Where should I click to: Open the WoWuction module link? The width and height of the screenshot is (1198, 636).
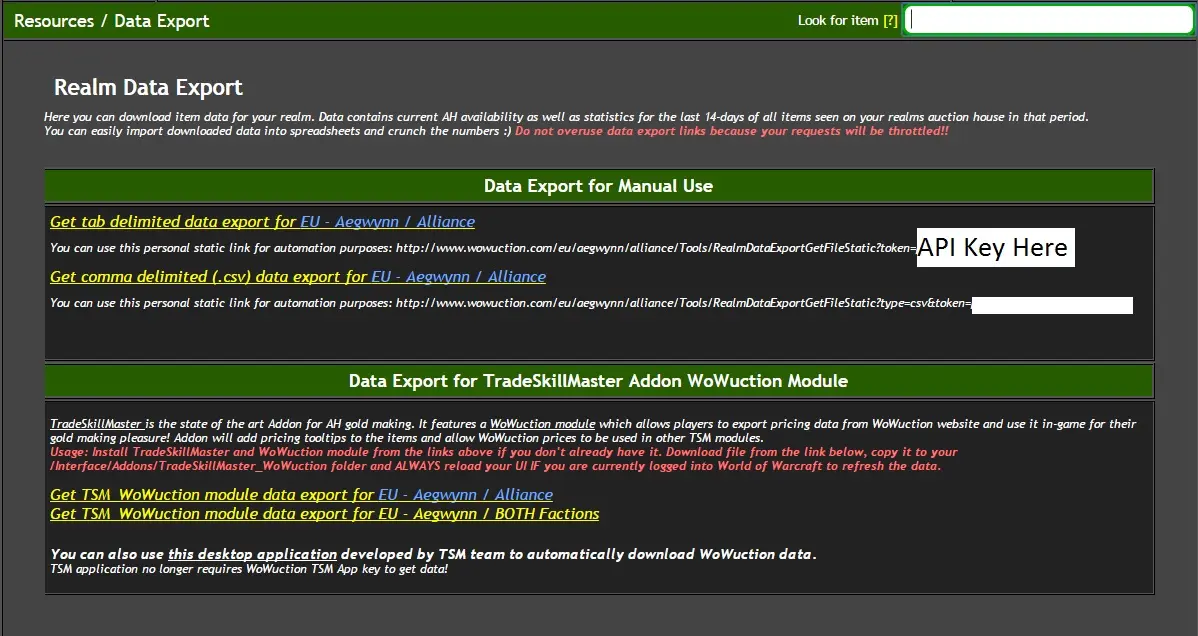pos(542,423)
